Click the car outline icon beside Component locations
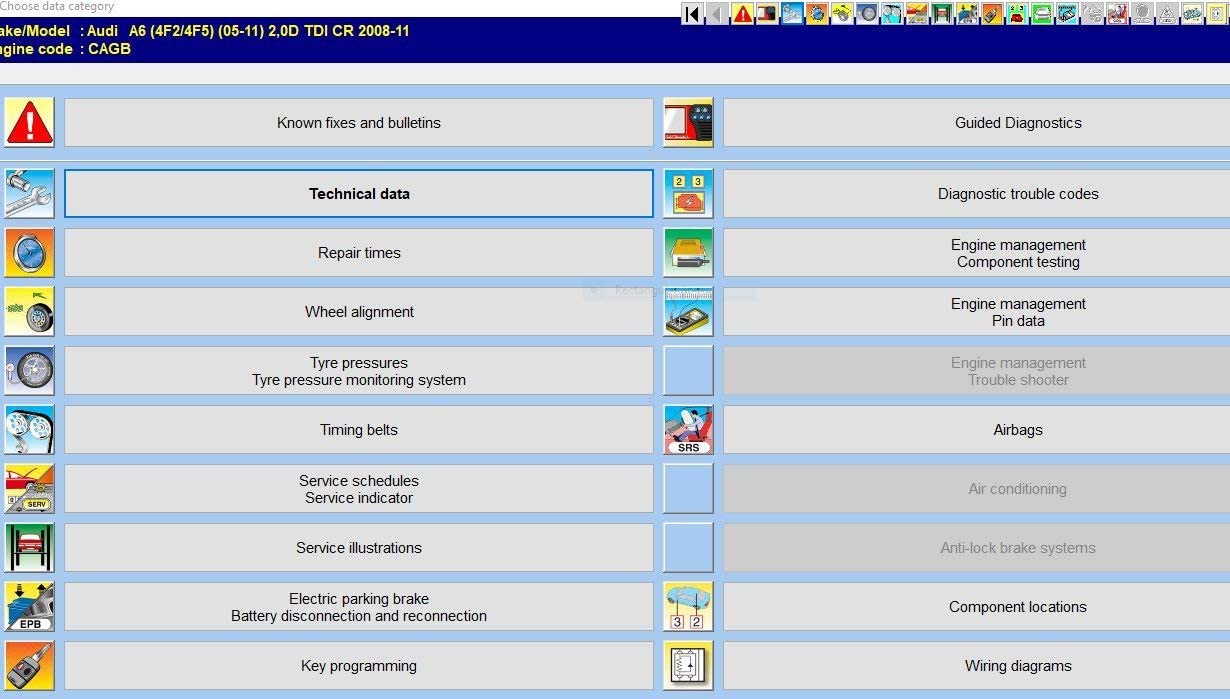 pyautogui.click(x=688, y=606)
